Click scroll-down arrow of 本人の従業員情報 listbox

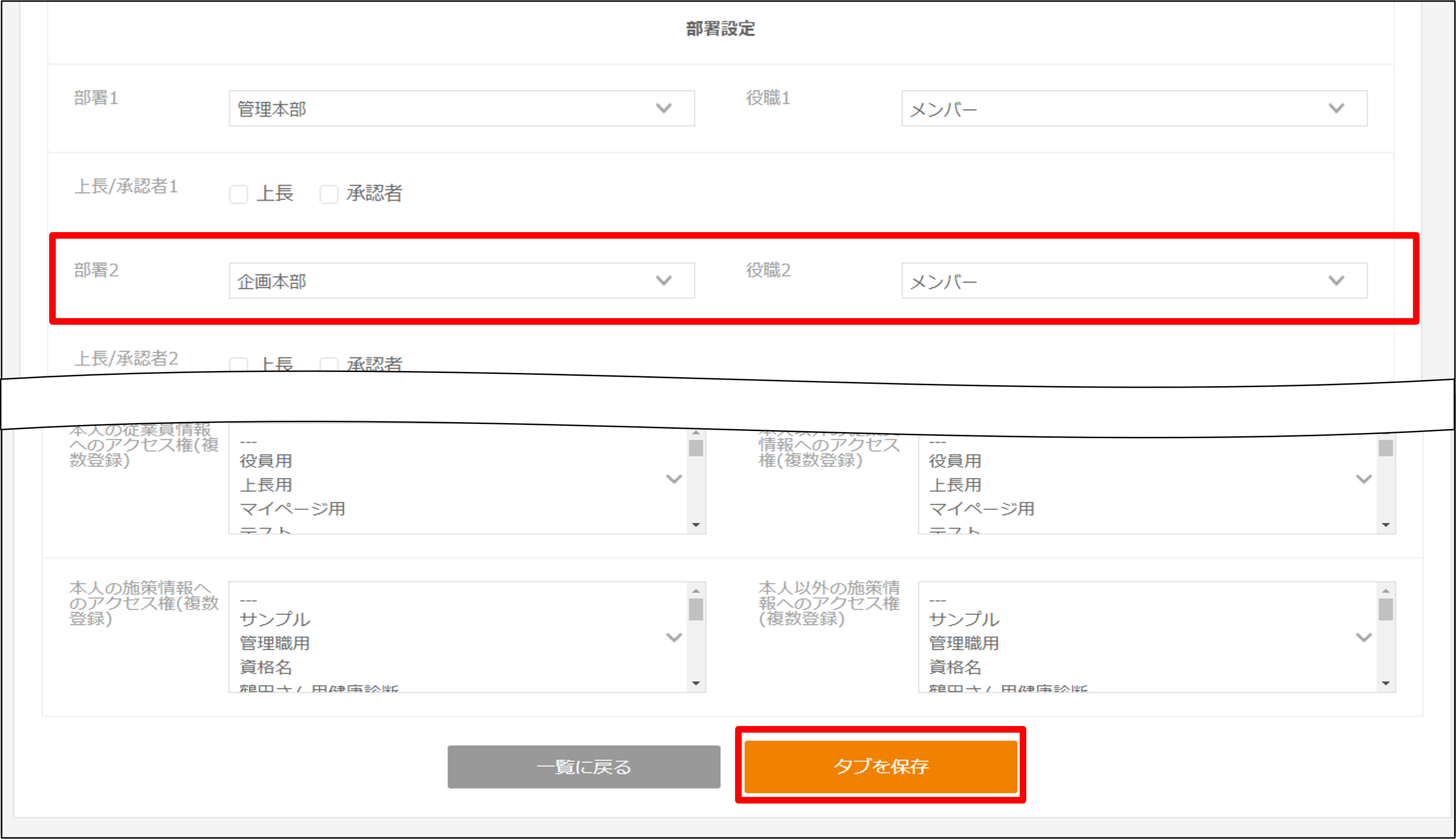click(695, 525)
